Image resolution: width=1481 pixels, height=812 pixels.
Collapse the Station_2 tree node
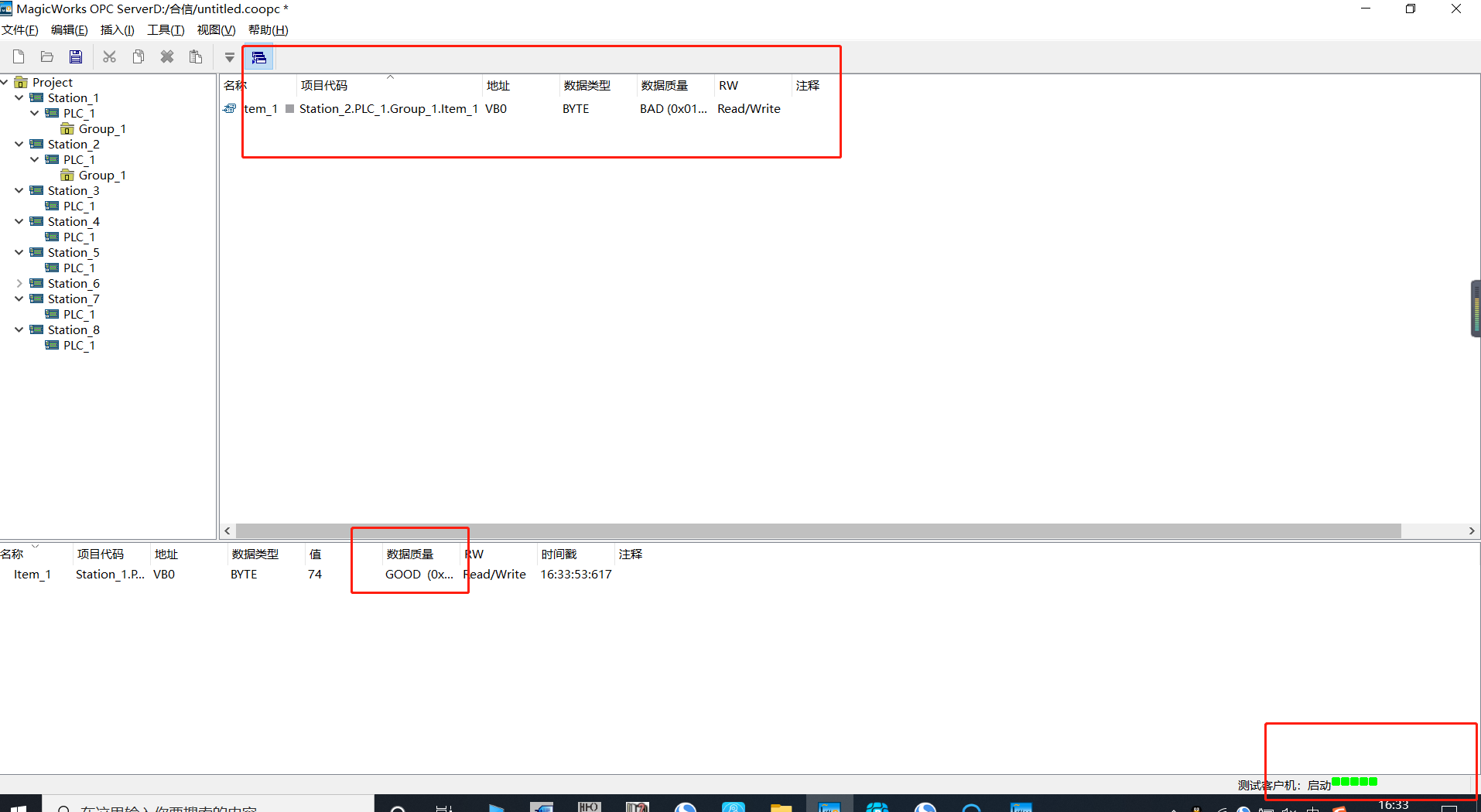[x=19, y=144]
